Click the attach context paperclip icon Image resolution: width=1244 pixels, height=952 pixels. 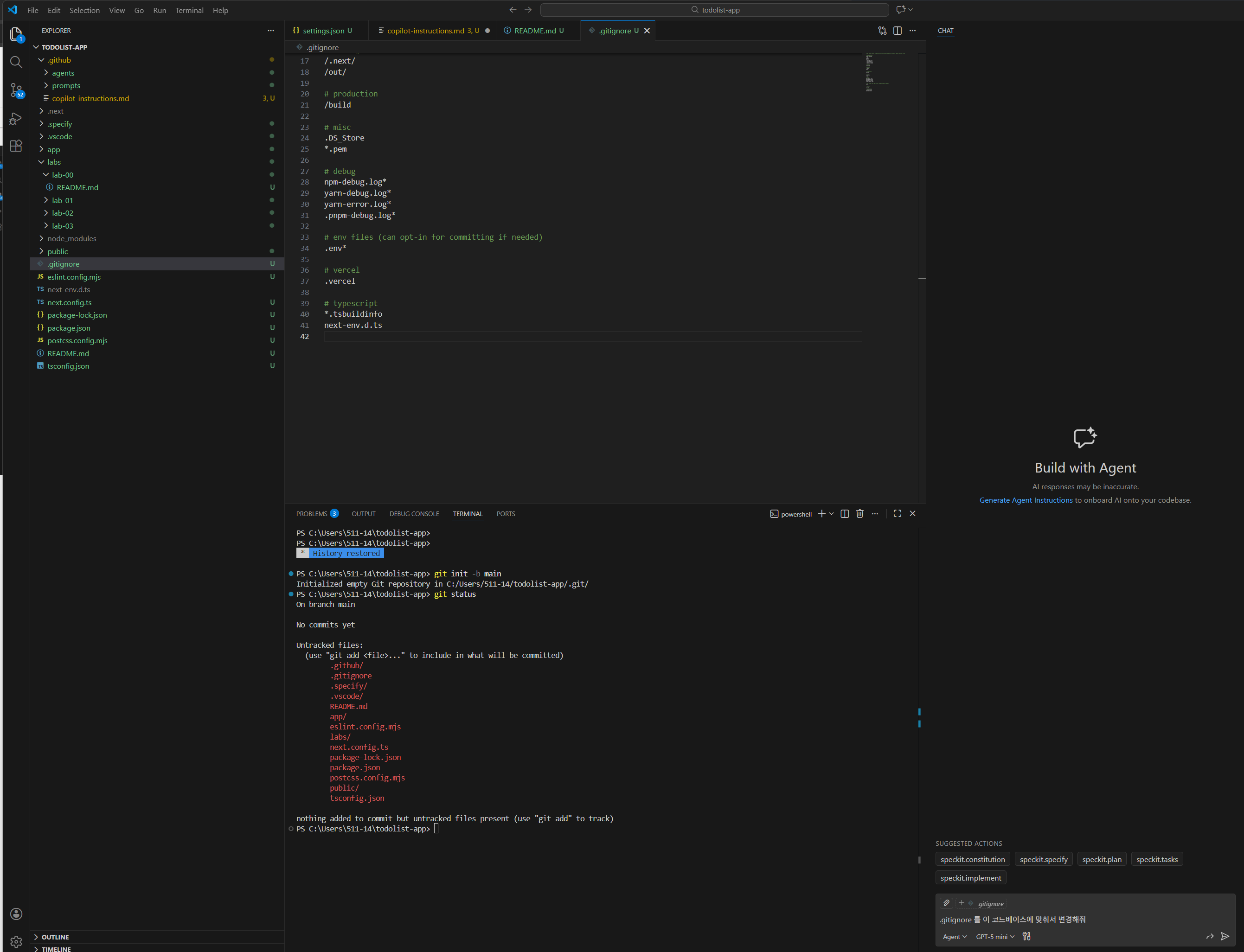(x=946, y=903)
